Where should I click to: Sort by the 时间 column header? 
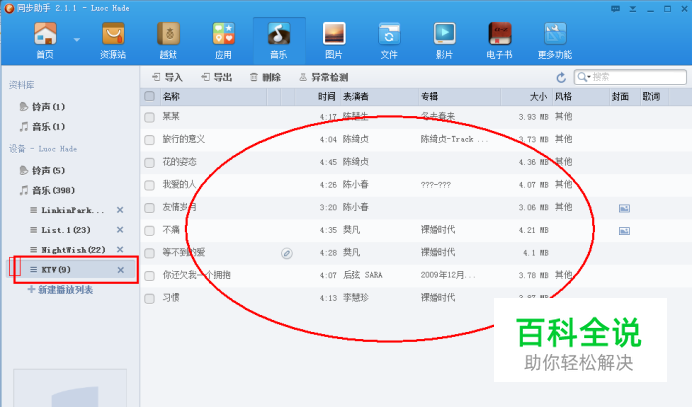pyautogui.click(x=317, y=96)
